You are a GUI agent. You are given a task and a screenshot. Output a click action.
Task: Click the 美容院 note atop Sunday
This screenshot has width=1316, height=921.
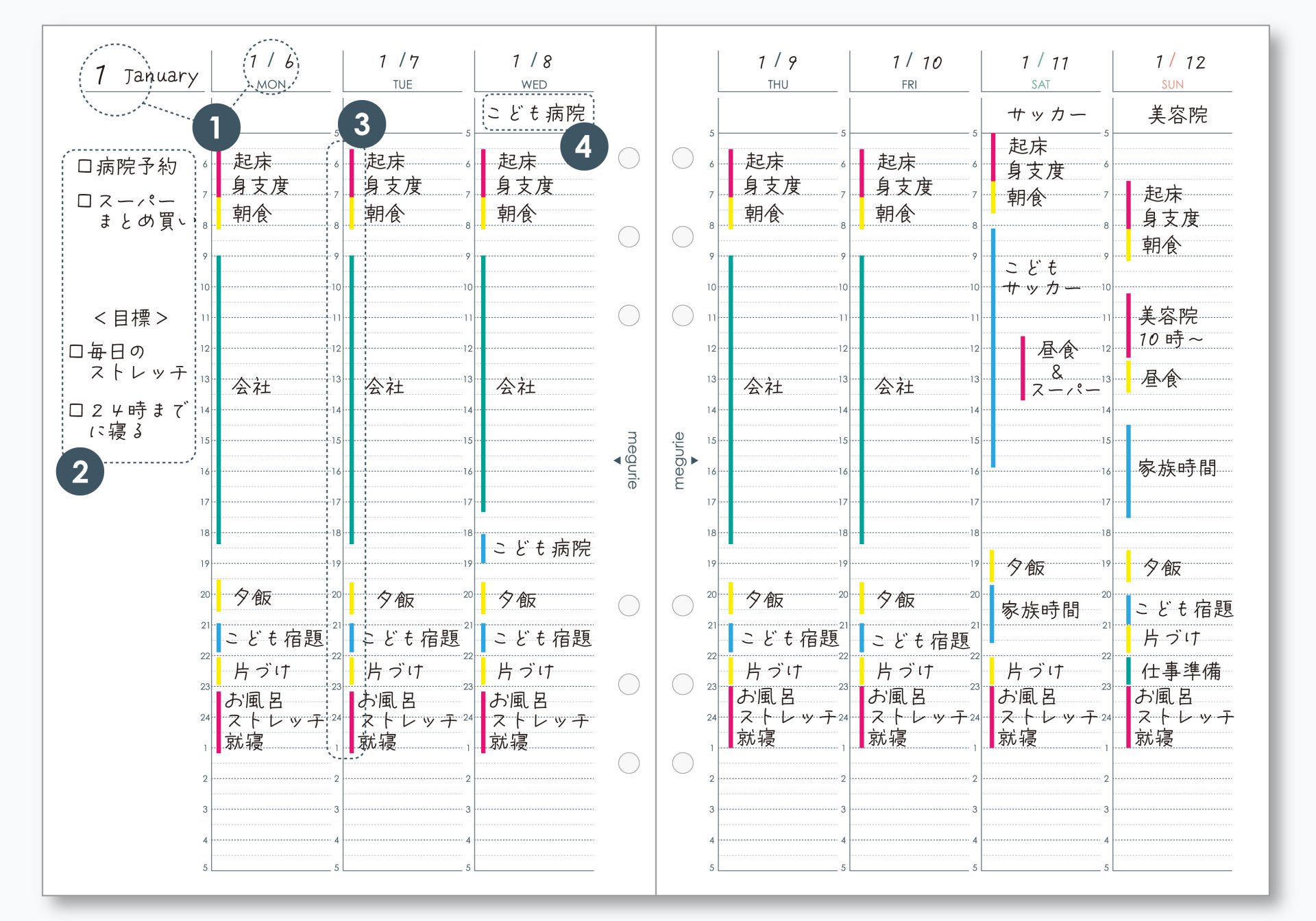[1178, 114]
